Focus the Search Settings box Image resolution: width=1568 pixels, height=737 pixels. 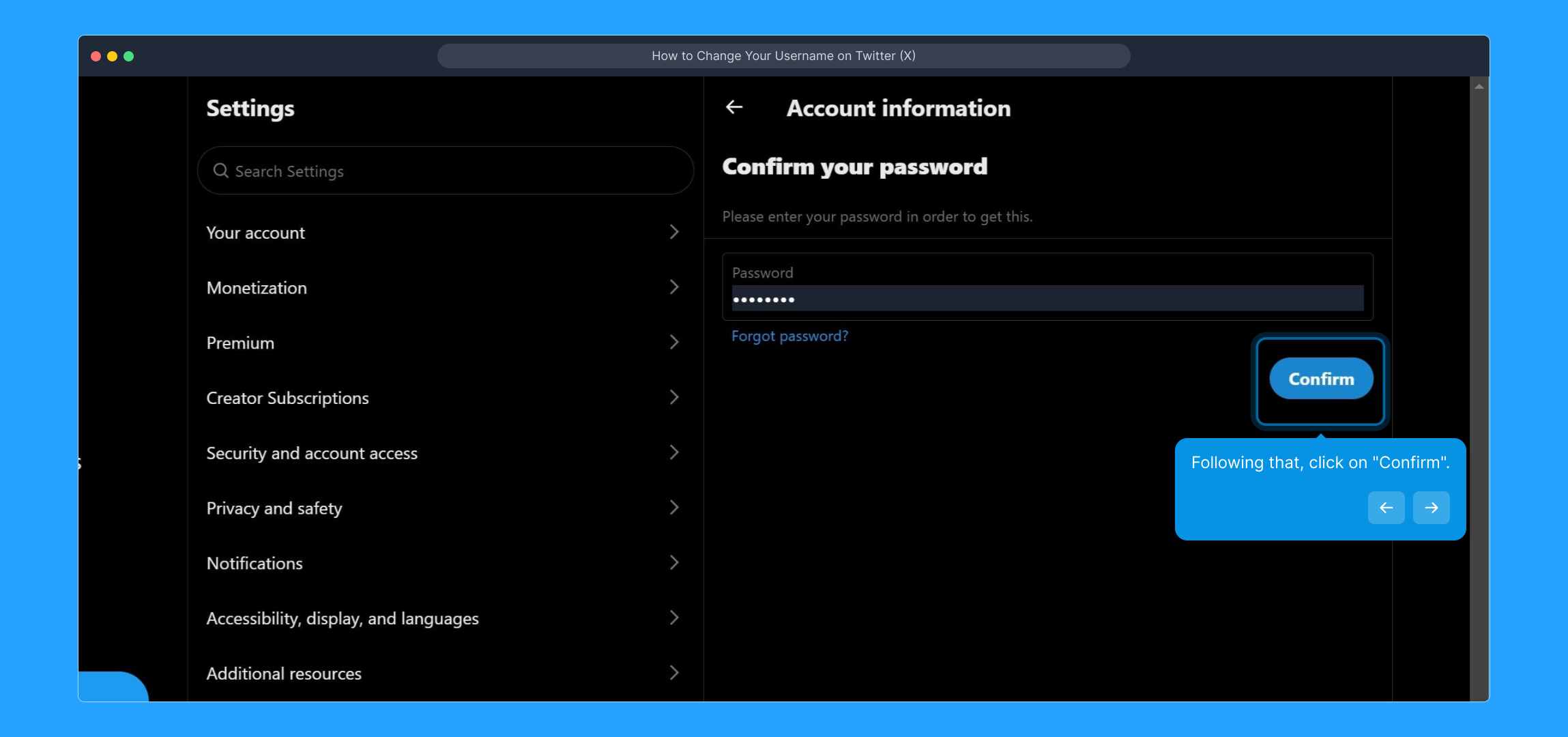[450, 171]
